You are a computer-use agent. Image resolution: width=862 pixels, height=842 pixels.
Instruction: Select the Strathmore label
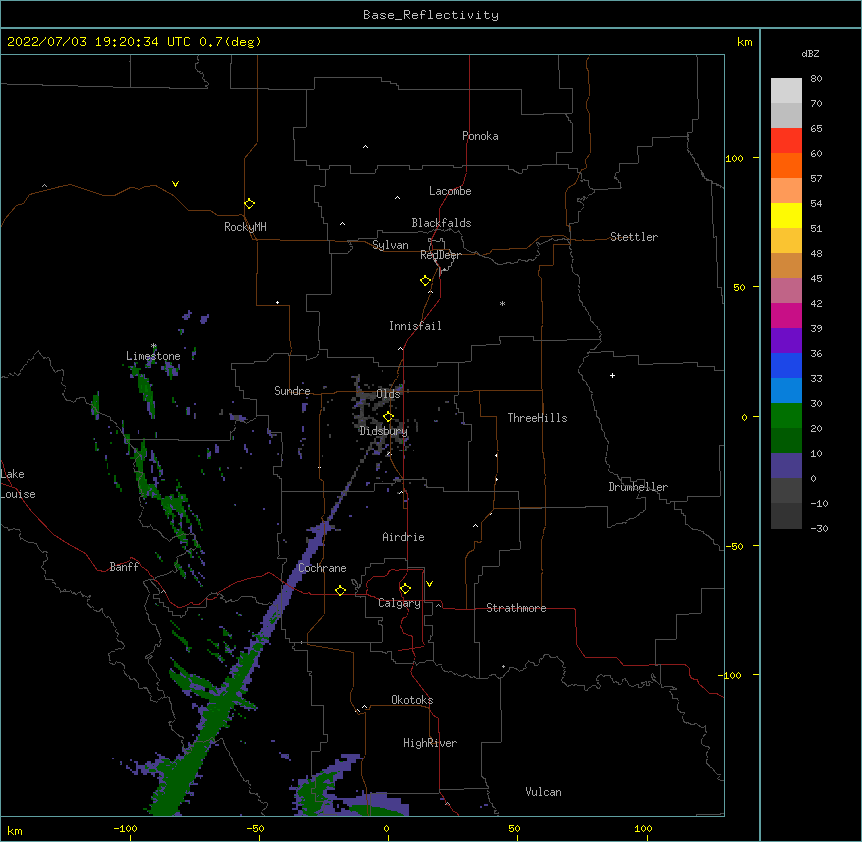516,608
